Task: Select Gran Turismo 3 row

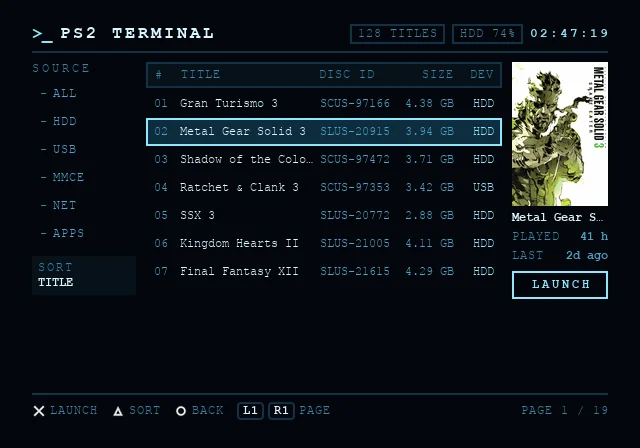Action: coord(324,103)
